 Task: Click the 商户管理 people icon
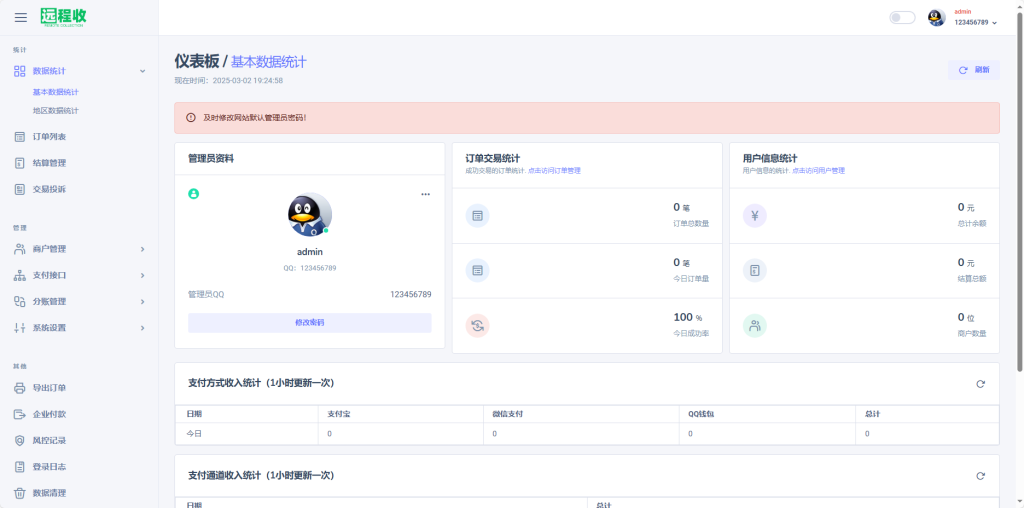pos(20,249)
